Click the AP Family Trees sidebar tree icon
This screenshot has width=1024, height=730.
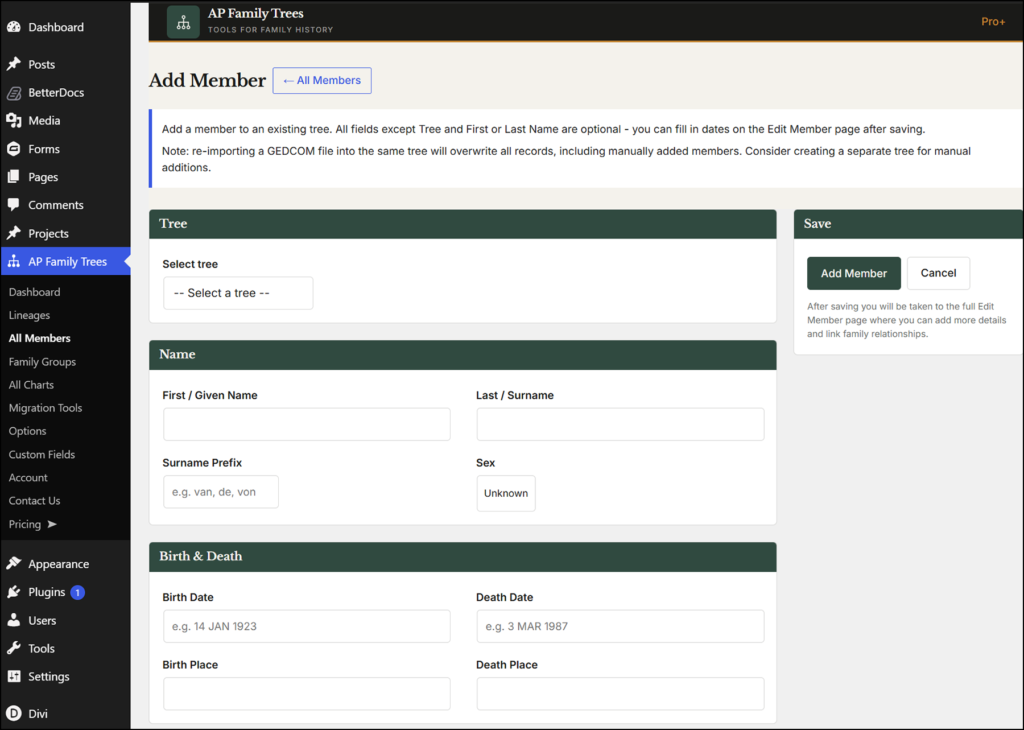click(x=14, y=261)
